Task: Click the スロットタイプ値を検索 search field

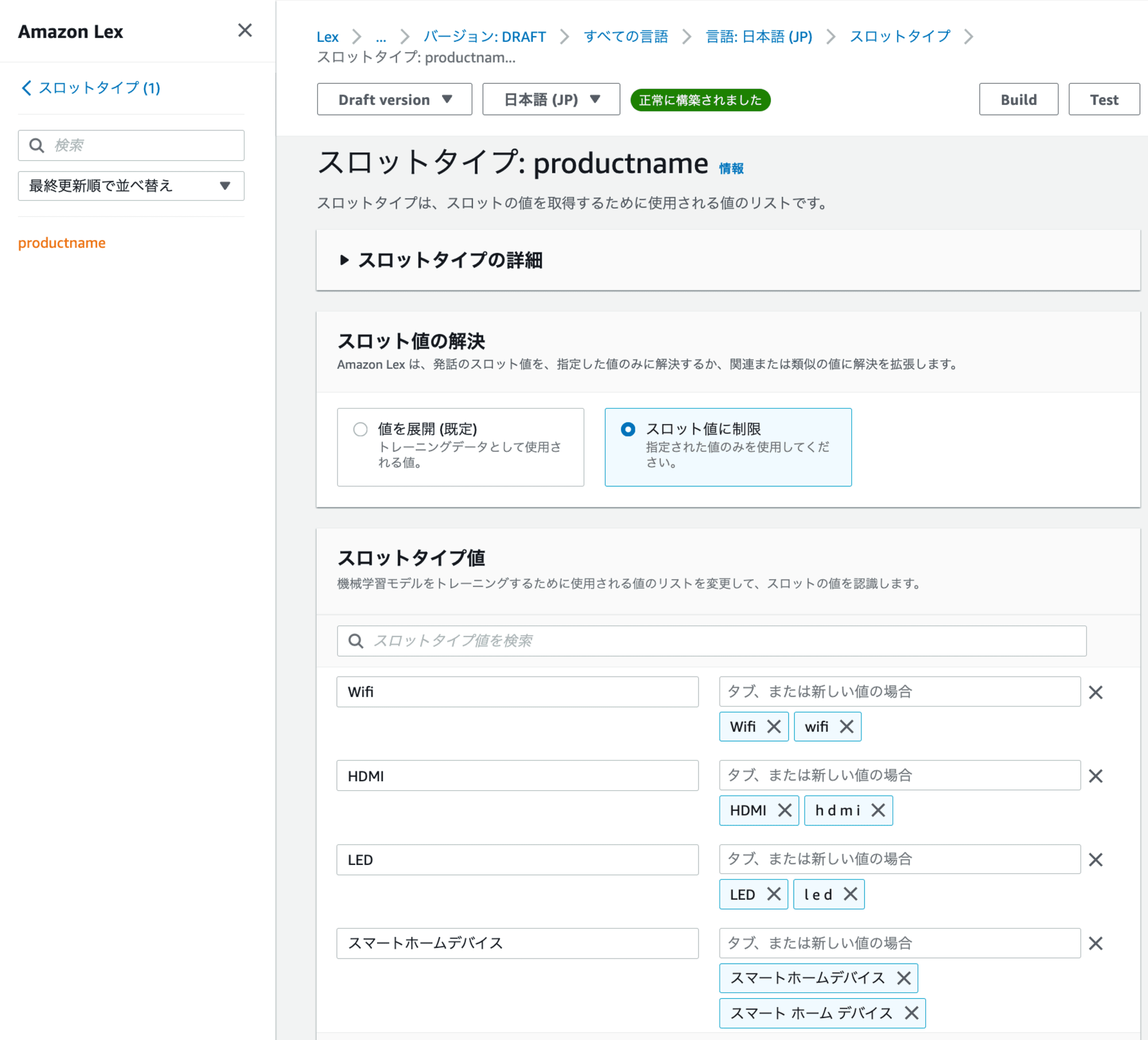Action: coord(712,641)
